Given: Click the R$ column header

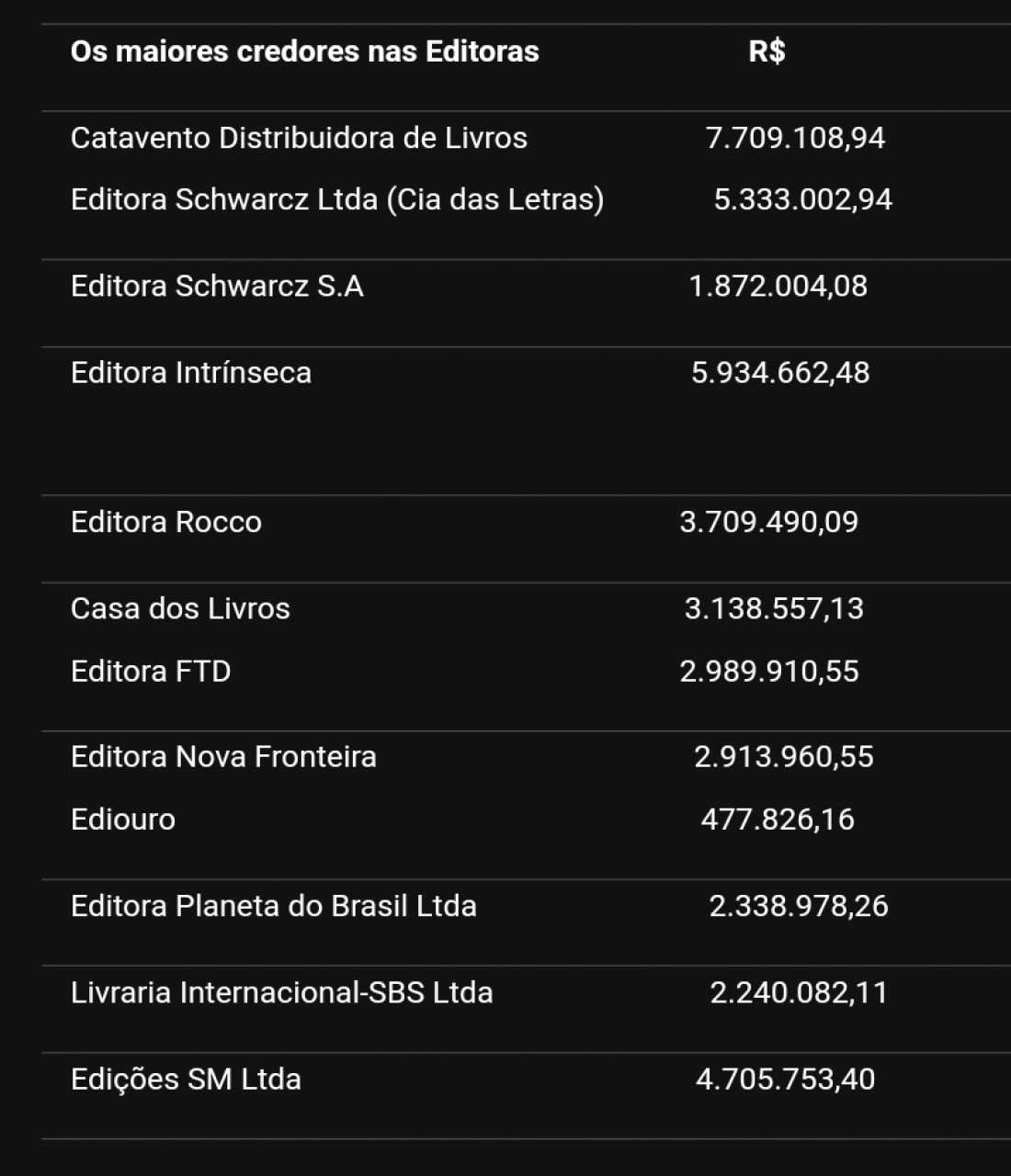Looking at the screenshot, I should 767,51.
